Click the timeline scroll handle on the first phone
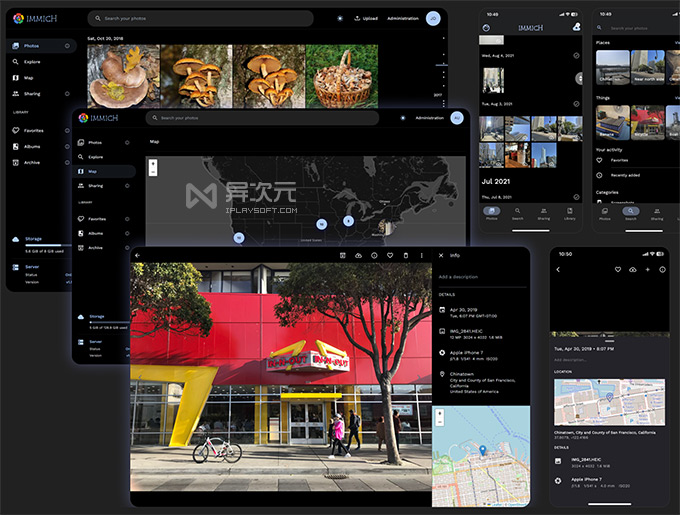The height and width of the screenshot is (515, 680). [x=579, y=78]
